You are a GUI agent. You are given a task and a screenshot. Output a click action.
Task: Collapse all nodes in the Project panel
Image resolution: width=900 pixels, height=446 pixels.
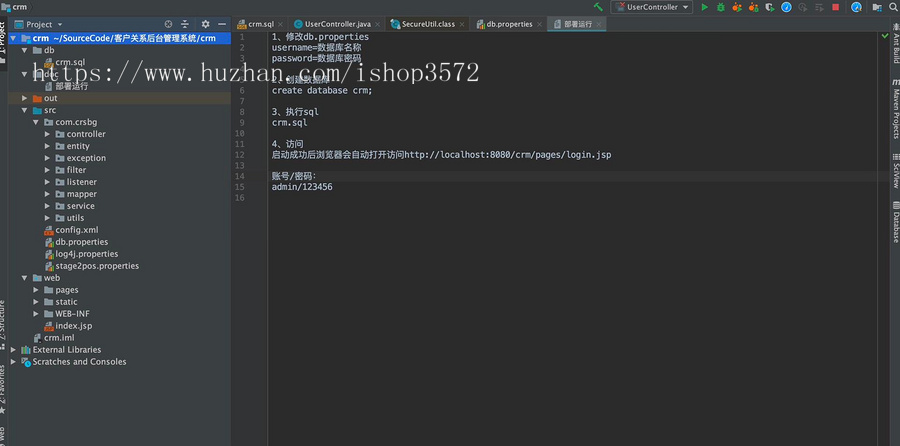click(185, 24)
